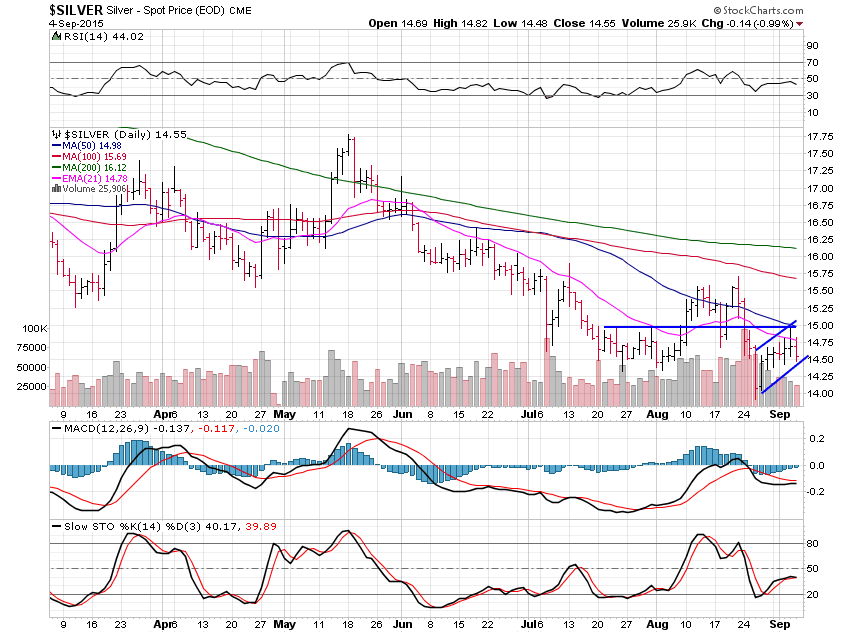Click the stochastic axis label 50
Viewport: 850px width, 633px height.
pos(813,569)
